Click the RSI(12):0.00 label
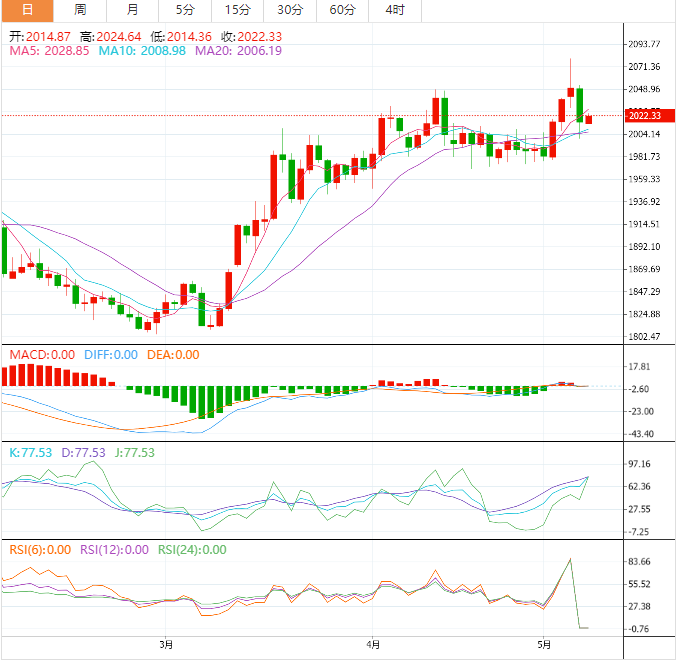The width and height of the screenshot is (679, 663). pos(114,550)
